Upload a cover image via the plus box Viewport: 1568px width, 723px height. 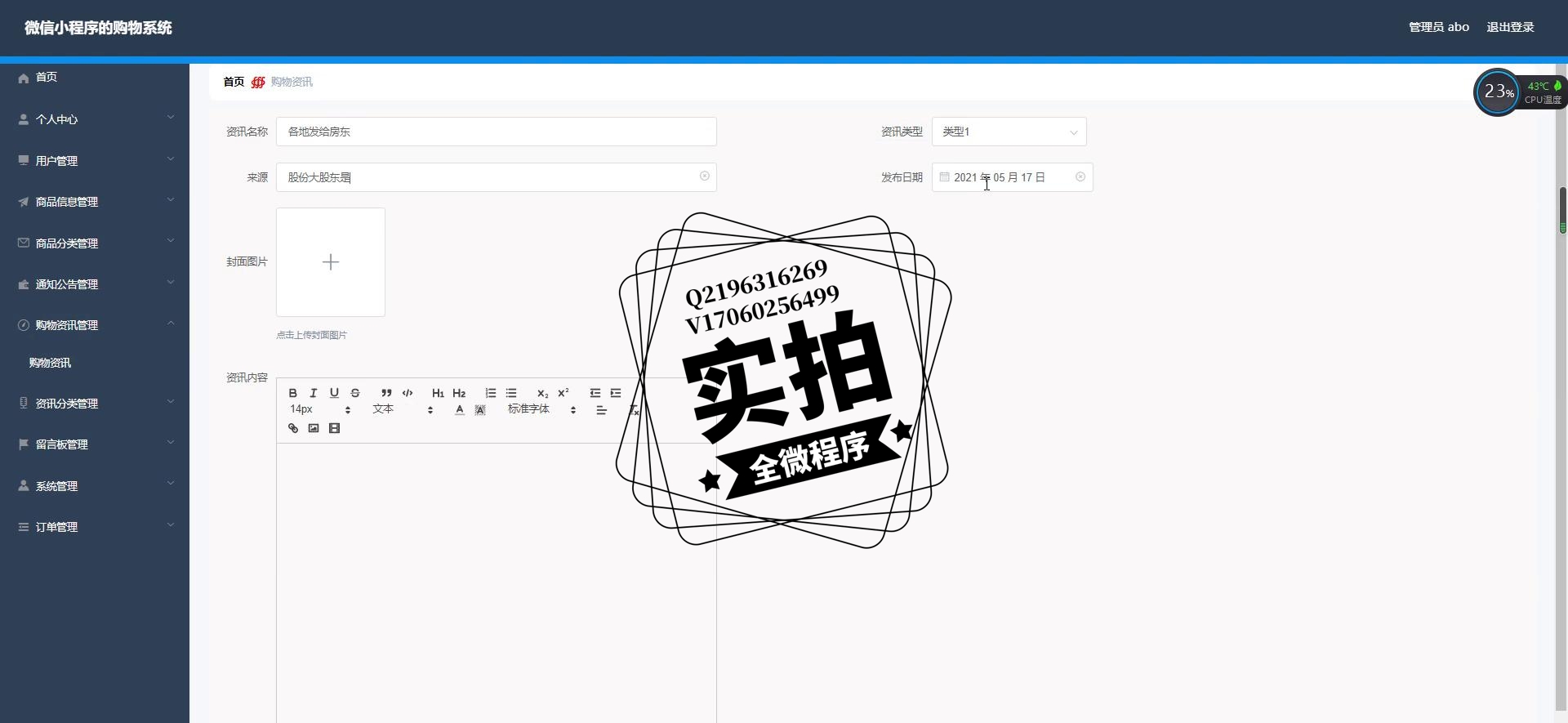pyautogui.click(x=331, y=262)
